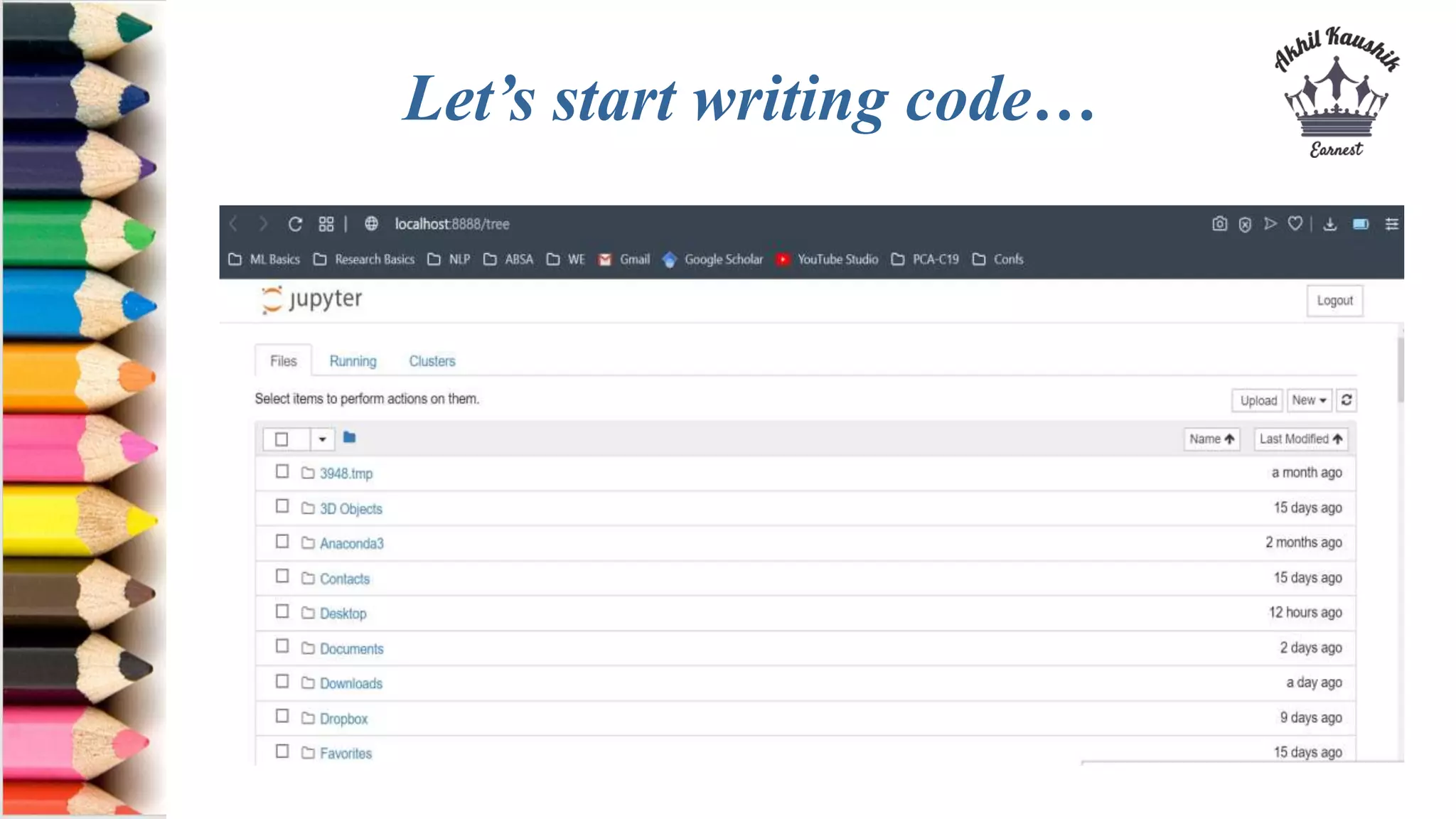1456x819 pixels.
Task: Open the downloads arrow icon
Action: [x=1329, y=224]
